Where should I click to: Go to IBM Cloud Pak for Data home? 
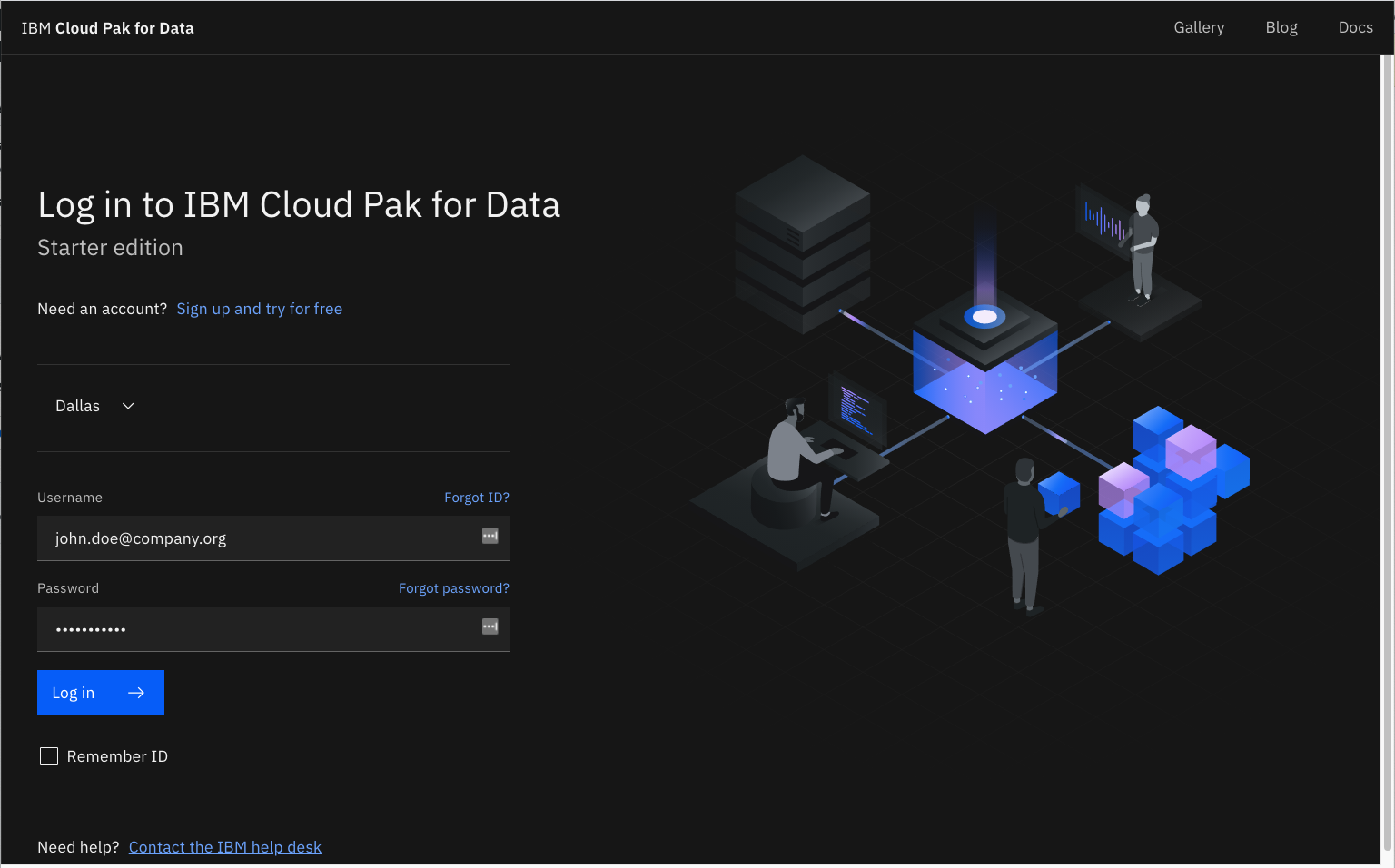tap(107, 28)
